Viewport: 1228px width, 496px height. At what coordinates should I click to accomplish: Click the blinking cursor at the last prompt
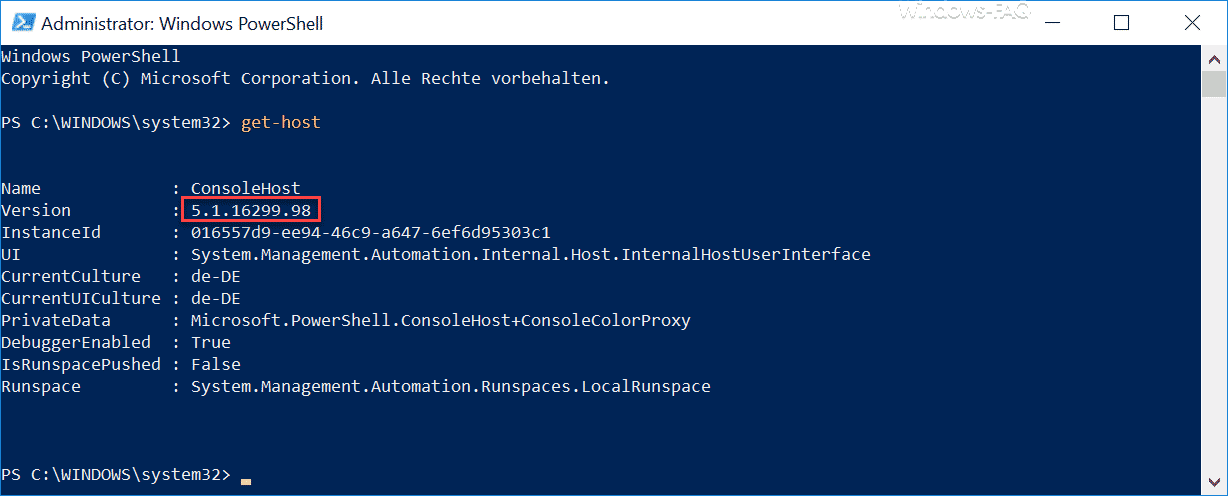tap(246, 481)
